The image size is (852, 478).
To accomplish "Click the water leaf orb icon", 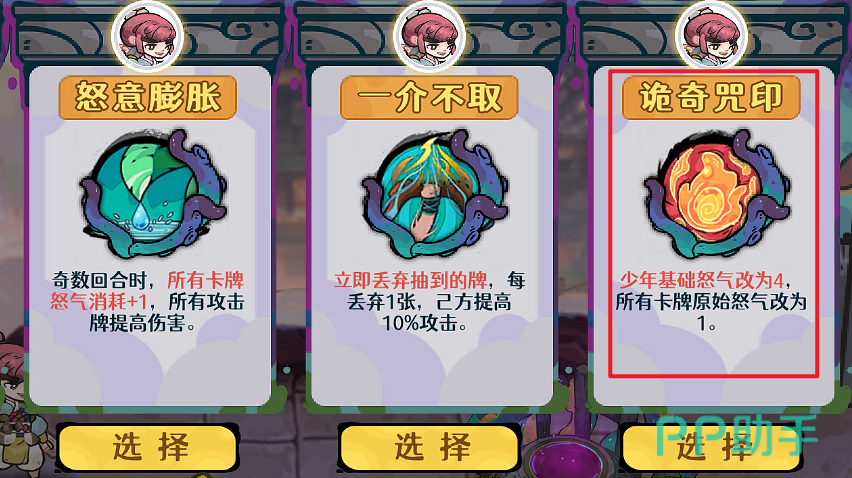I will point(152,194).
